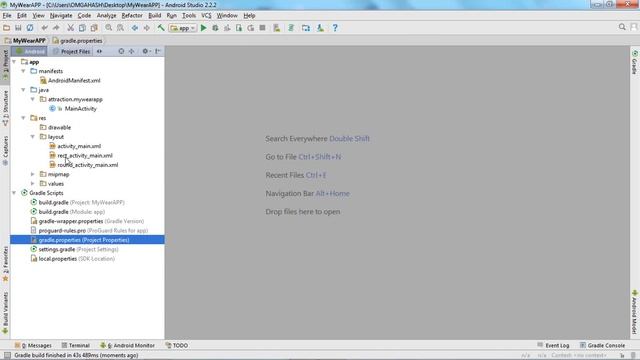Collapse the res folder

tap(24, 118)
